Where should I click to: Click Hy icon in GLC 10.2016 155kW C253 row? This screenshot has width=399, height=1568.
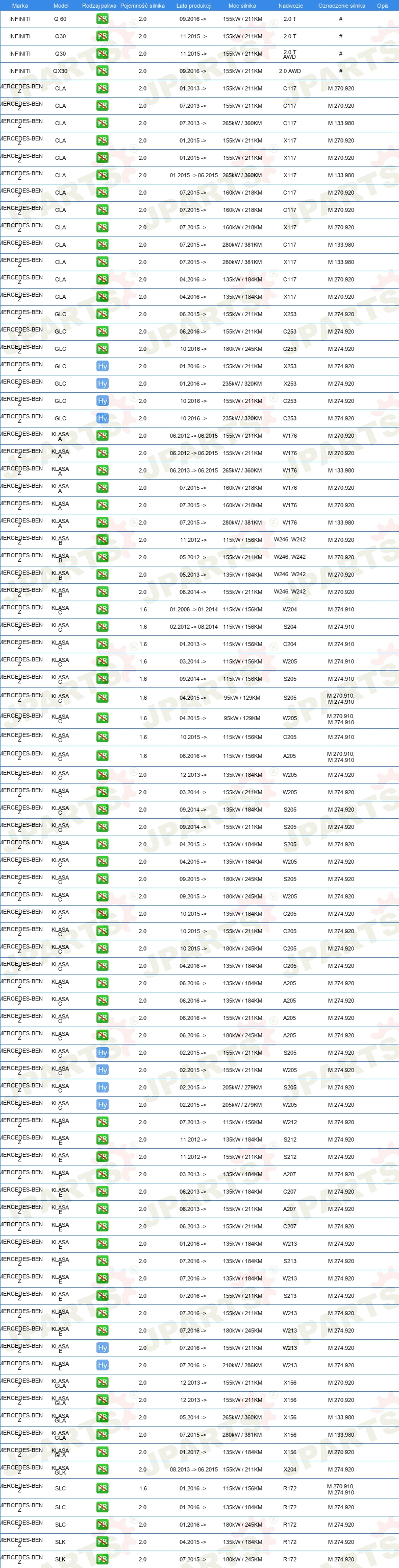(102, 400)
